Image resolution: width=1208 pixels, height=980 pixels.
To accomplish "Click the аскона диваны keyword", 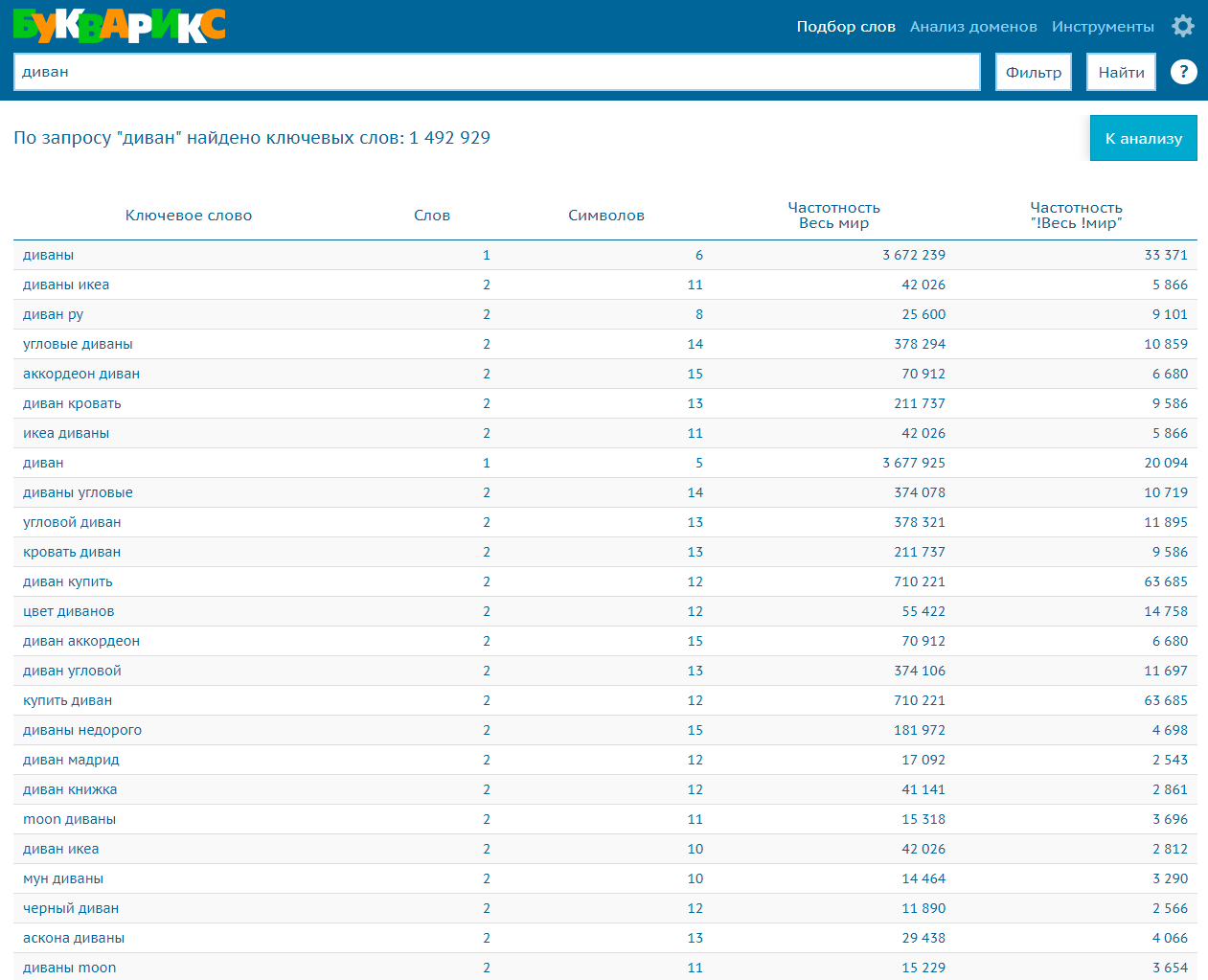I will point(74,938).
